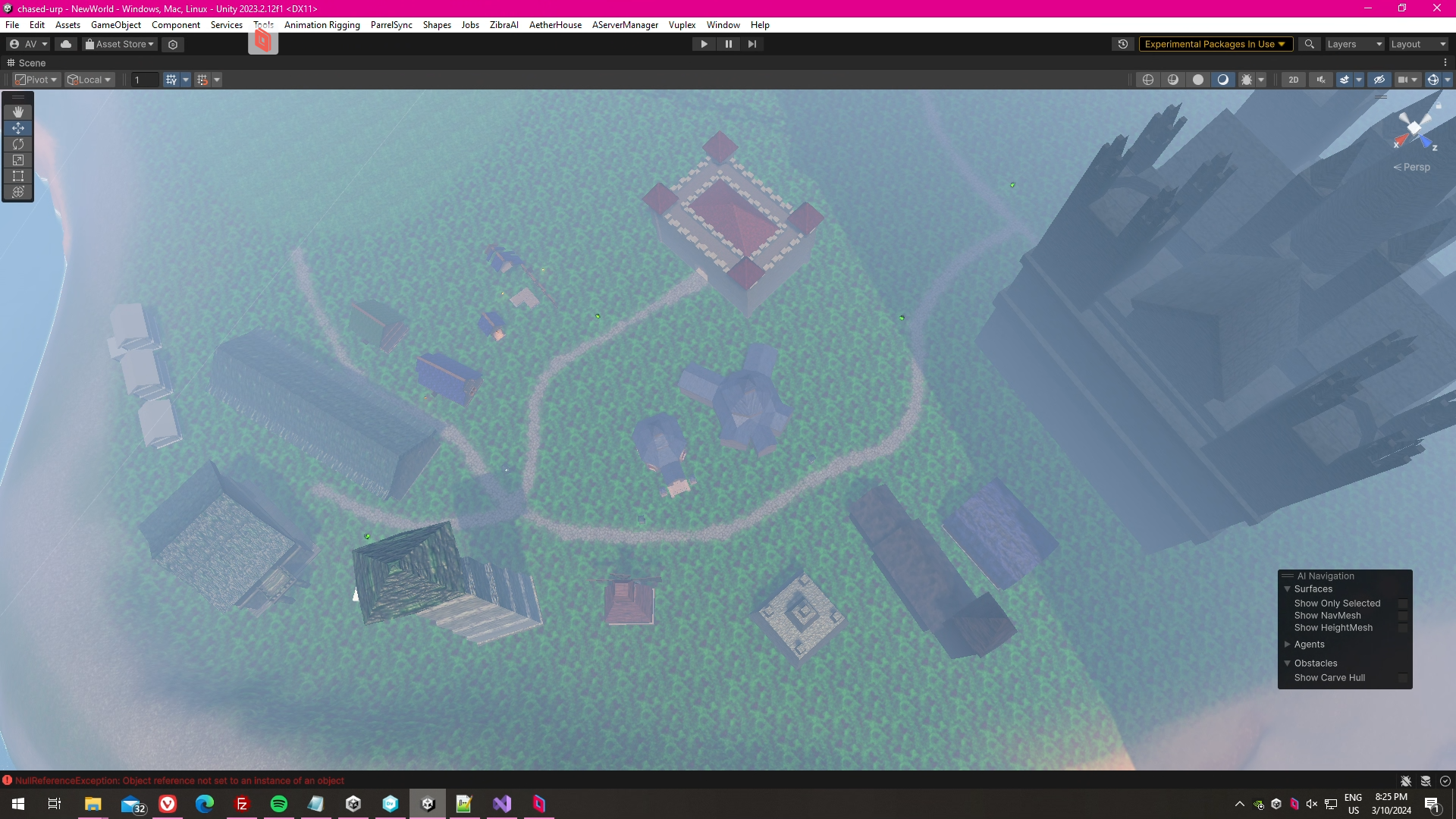This screenshot has width=1456, height=819.
Task: Click the Step frame button
Action: click(x=752, y=44)
